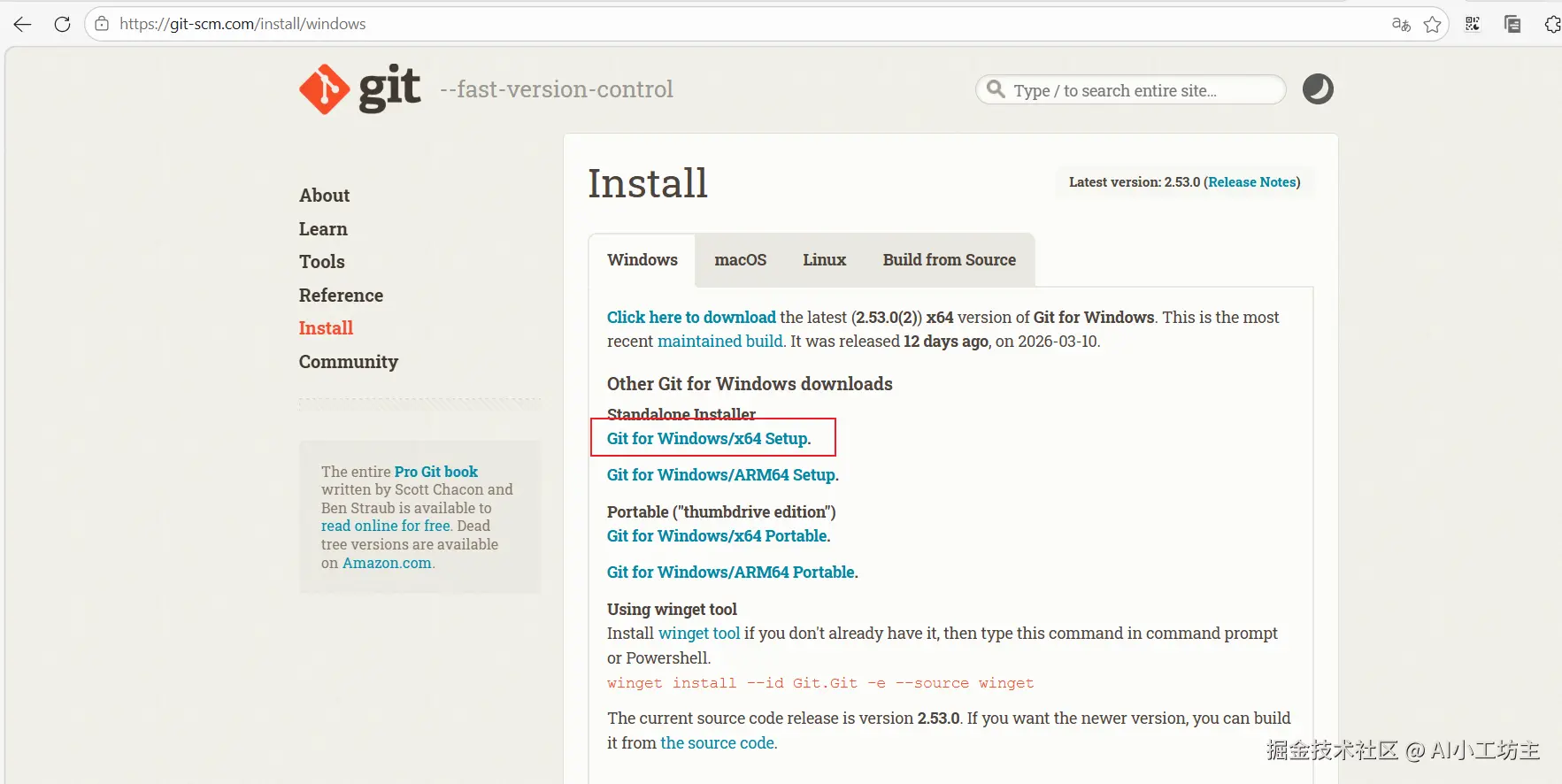Viewport: 1562px width, 784px height.
Task: Download Git for Windows/x64 Setup
Action: coord(709,439)
